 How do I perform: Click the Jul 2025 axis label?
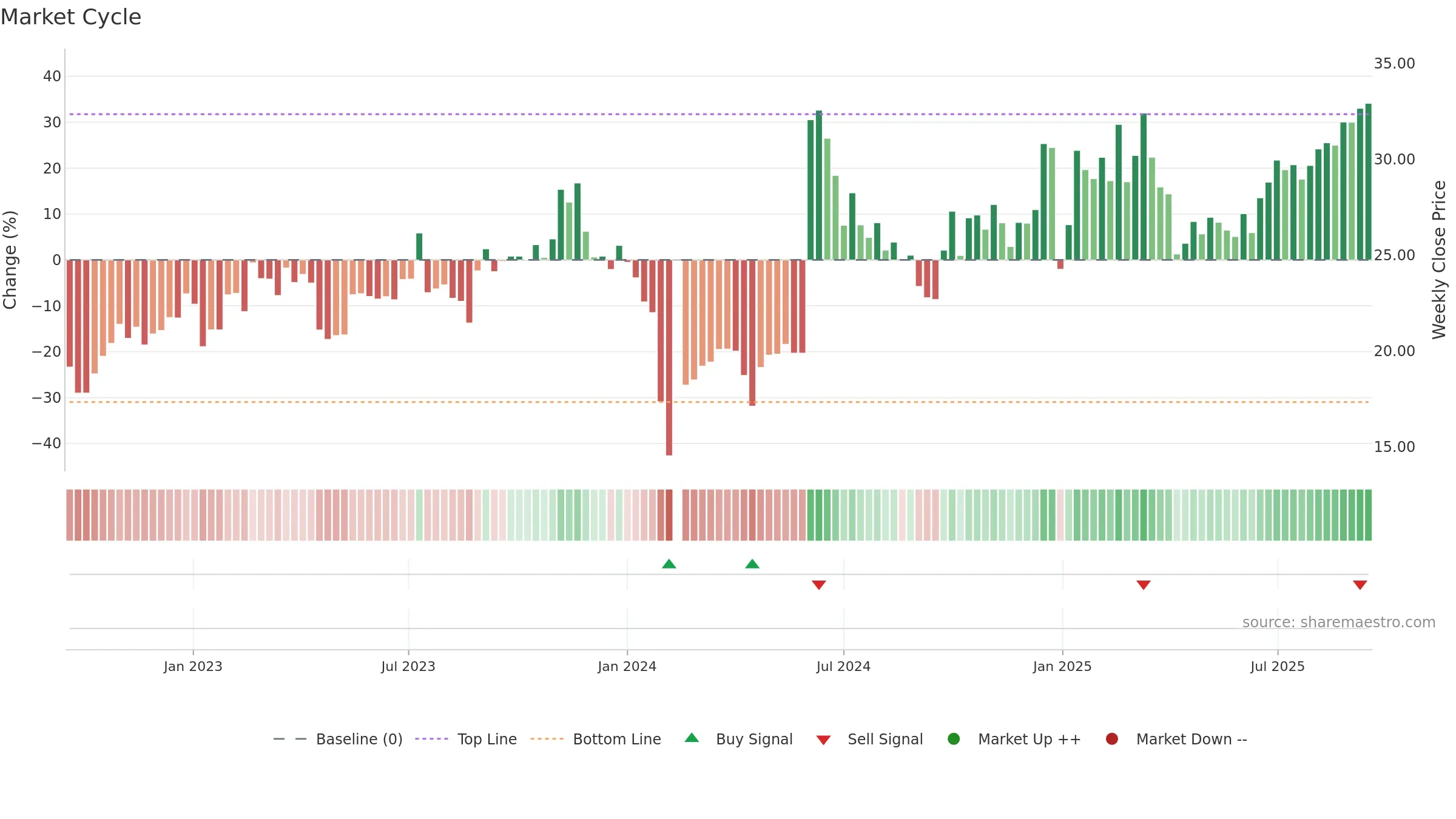point(1278,667)
